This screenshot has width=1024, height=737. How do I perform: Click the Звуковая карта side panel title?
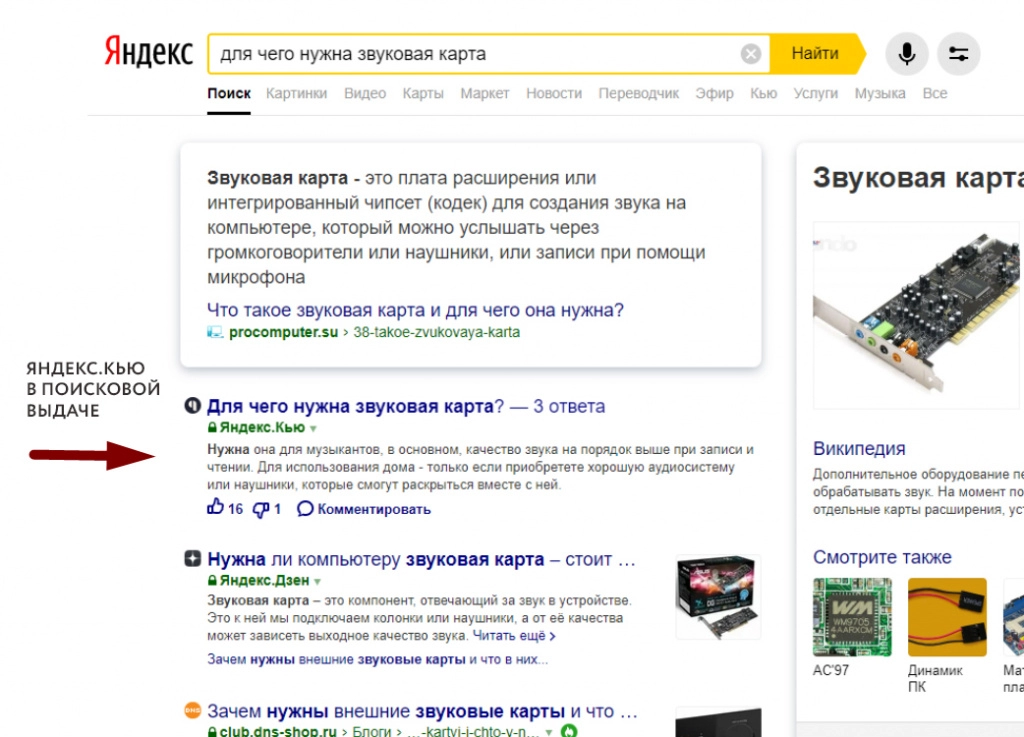[918, 178]
